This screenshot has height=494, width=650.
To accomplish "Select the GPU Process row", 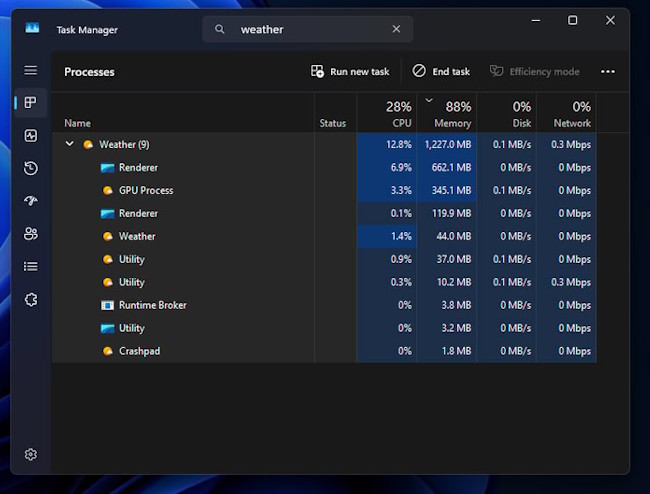I will (x=324, y=191).
